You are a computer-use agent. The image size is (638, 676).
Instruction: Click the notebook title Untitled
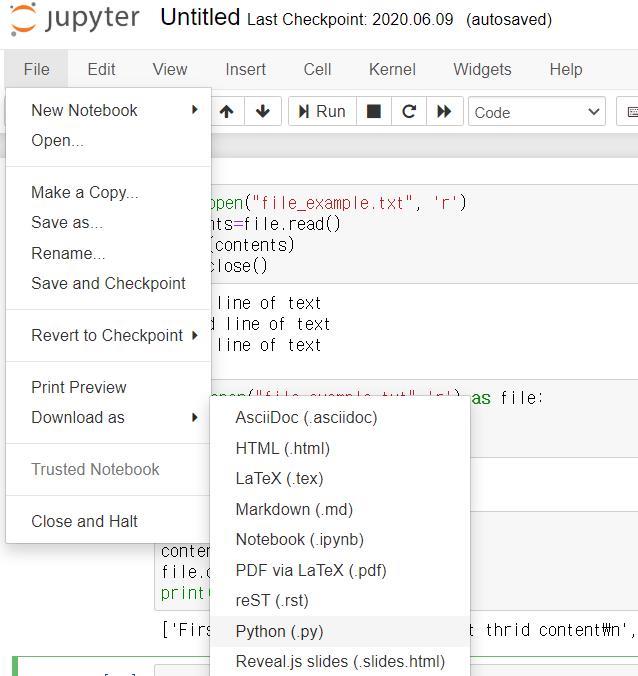click(x=200, y=18)
